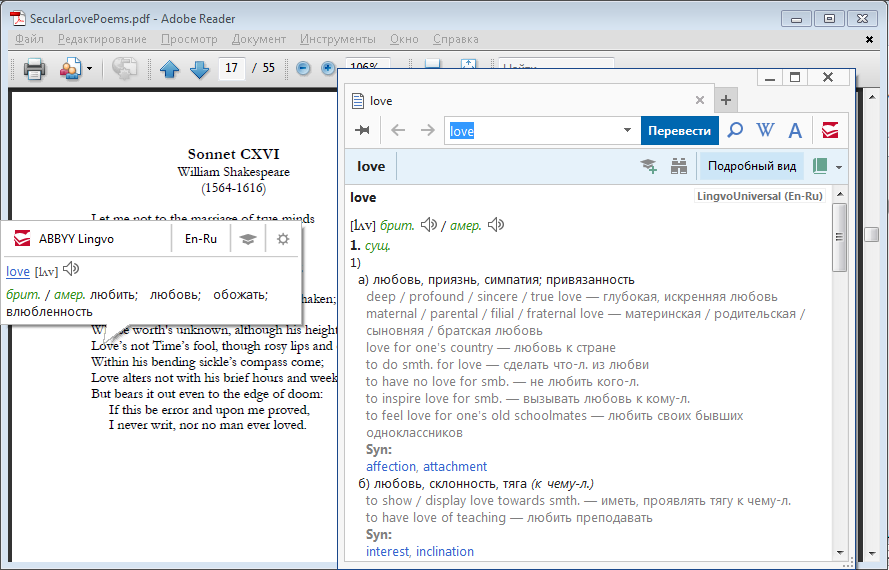Click the magnifier search icon beside Перевести

click(x=735, y=130)
